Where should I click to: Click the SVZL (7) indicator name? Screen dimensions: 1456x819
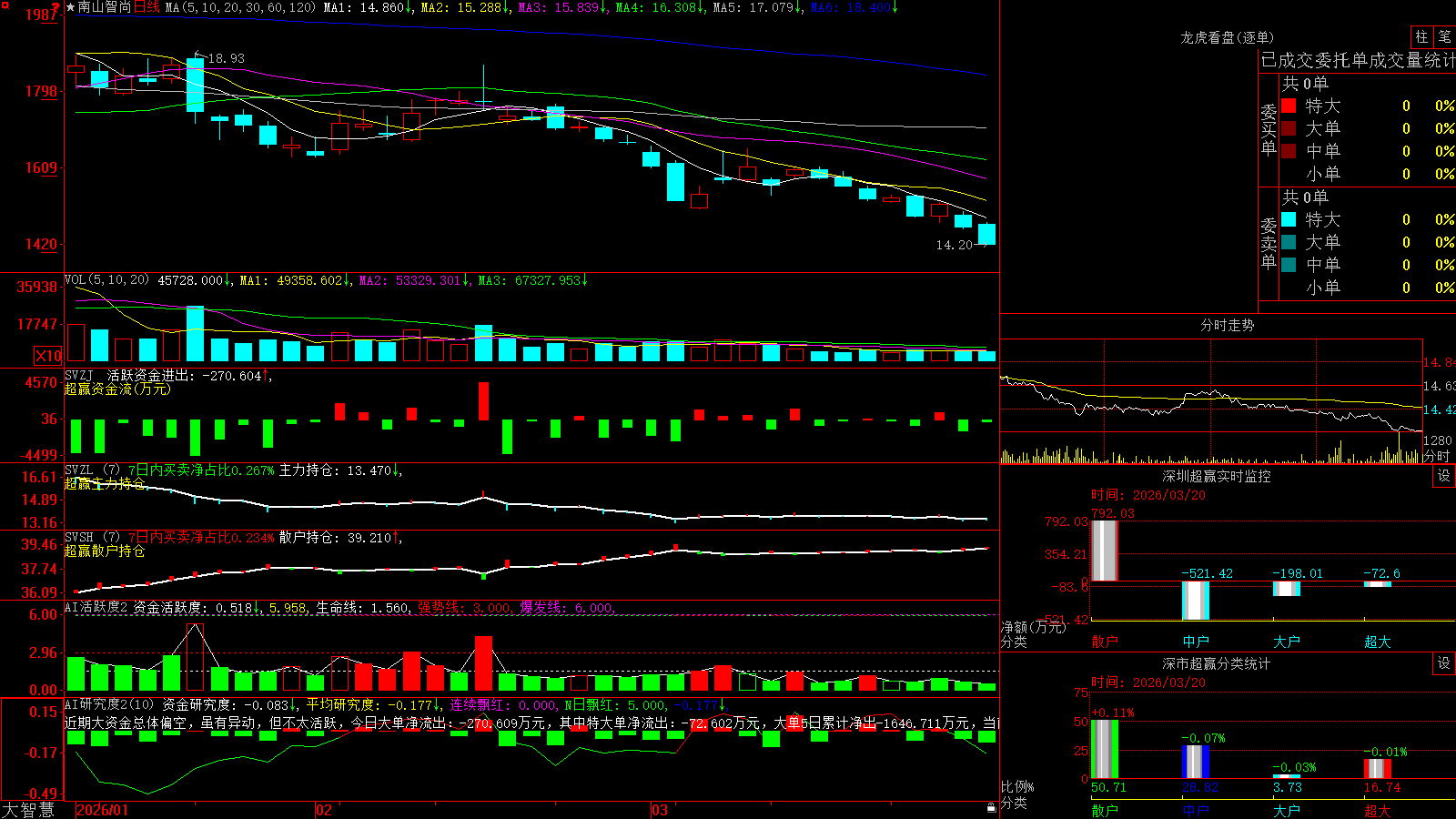point(92,470)
